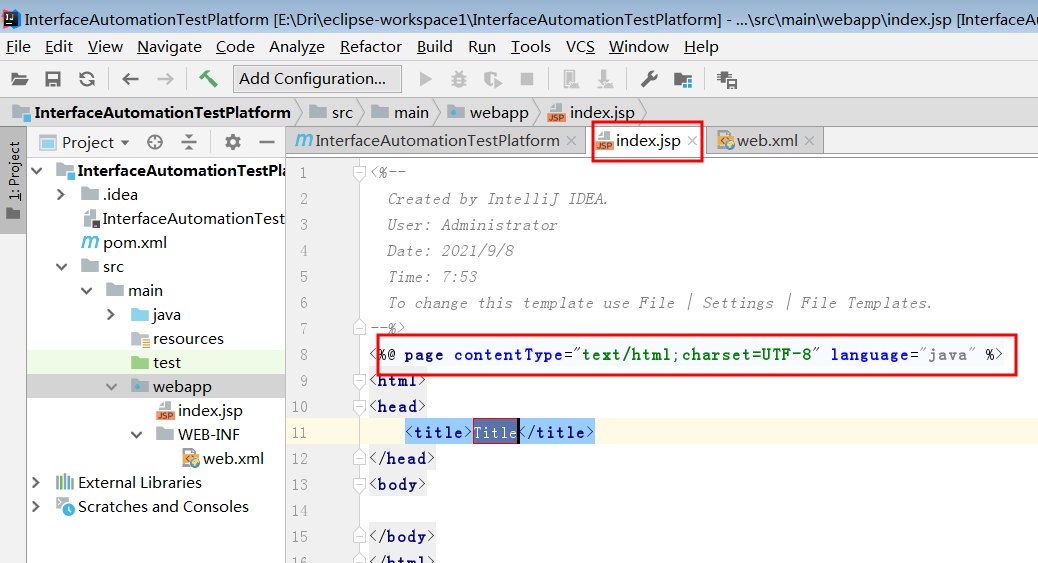The image size is (1038, 563).
Task: Open the VCS menu
Action: 580,47
